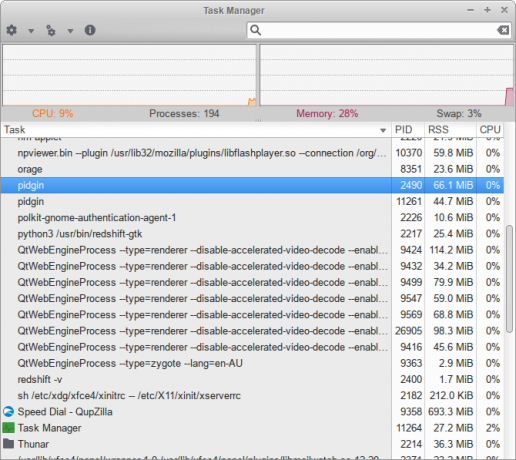The height and width of the screenshot is (460, 516).
Task: Open the settings gear icon
Action: coord(12,30)
